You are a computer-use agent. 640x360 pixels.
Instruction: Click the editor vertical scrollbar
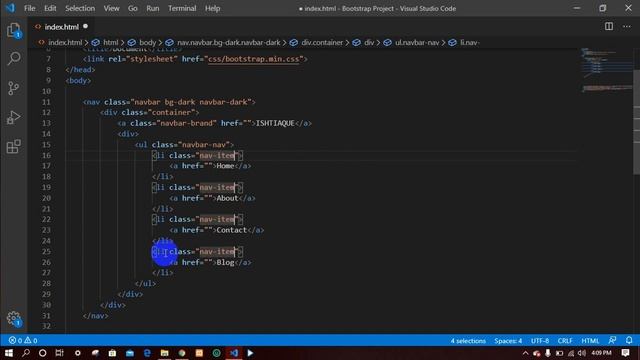tap(636, 122)
